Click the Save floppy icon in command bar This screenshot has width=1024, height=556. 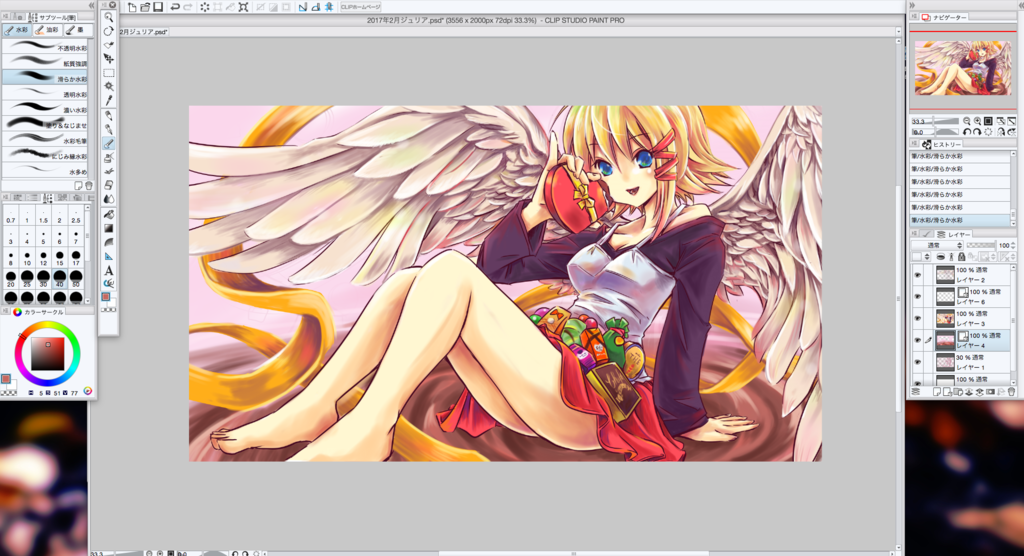pyautogui.click(x=157, y=7)
